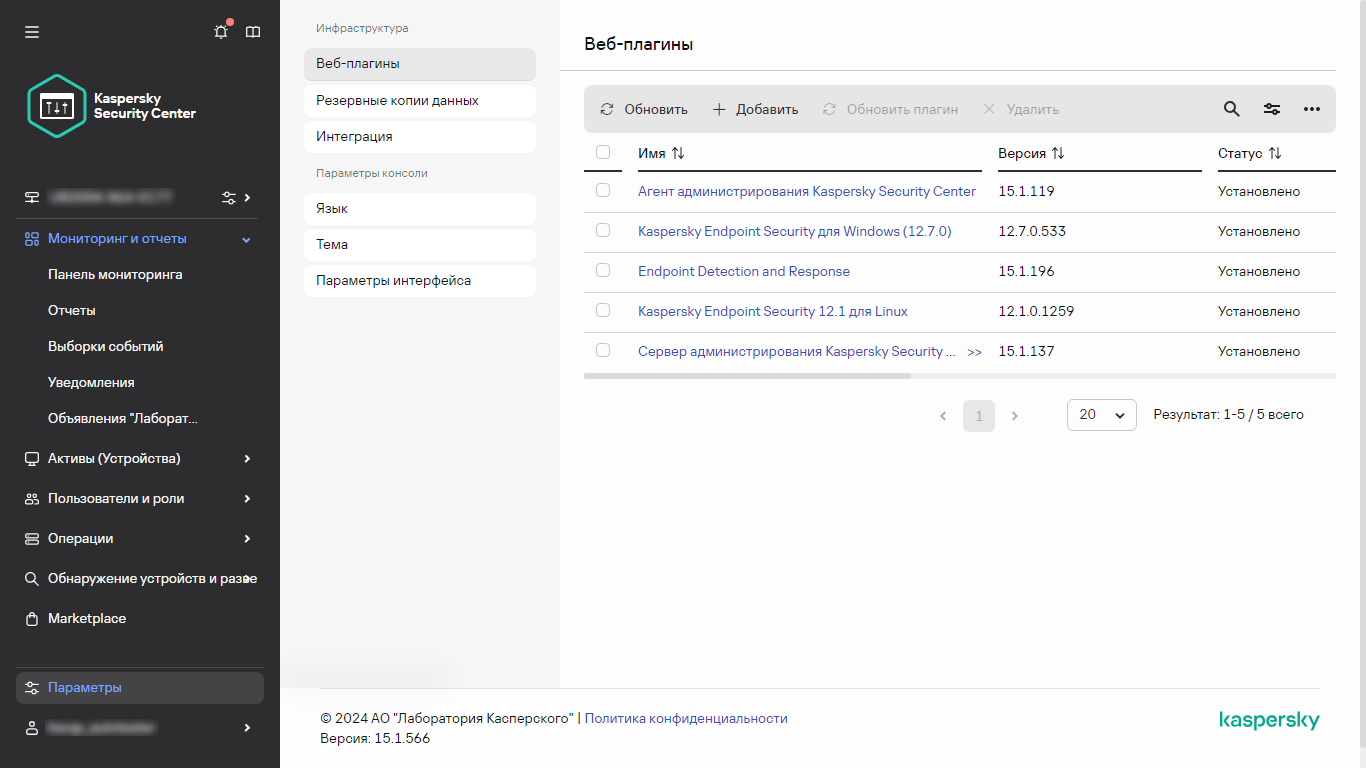Open Интеграция menu item

[x=420, y=137]
